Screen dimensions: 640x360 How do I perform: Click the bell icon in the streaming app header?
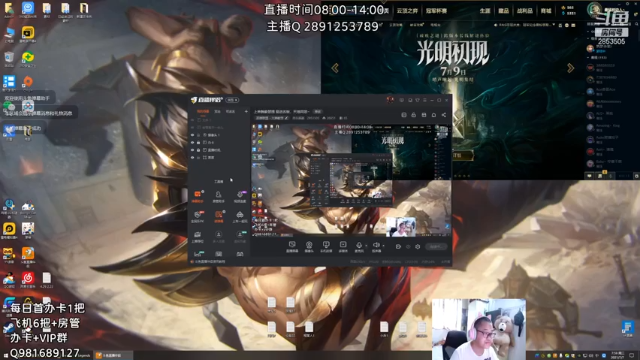434,115
